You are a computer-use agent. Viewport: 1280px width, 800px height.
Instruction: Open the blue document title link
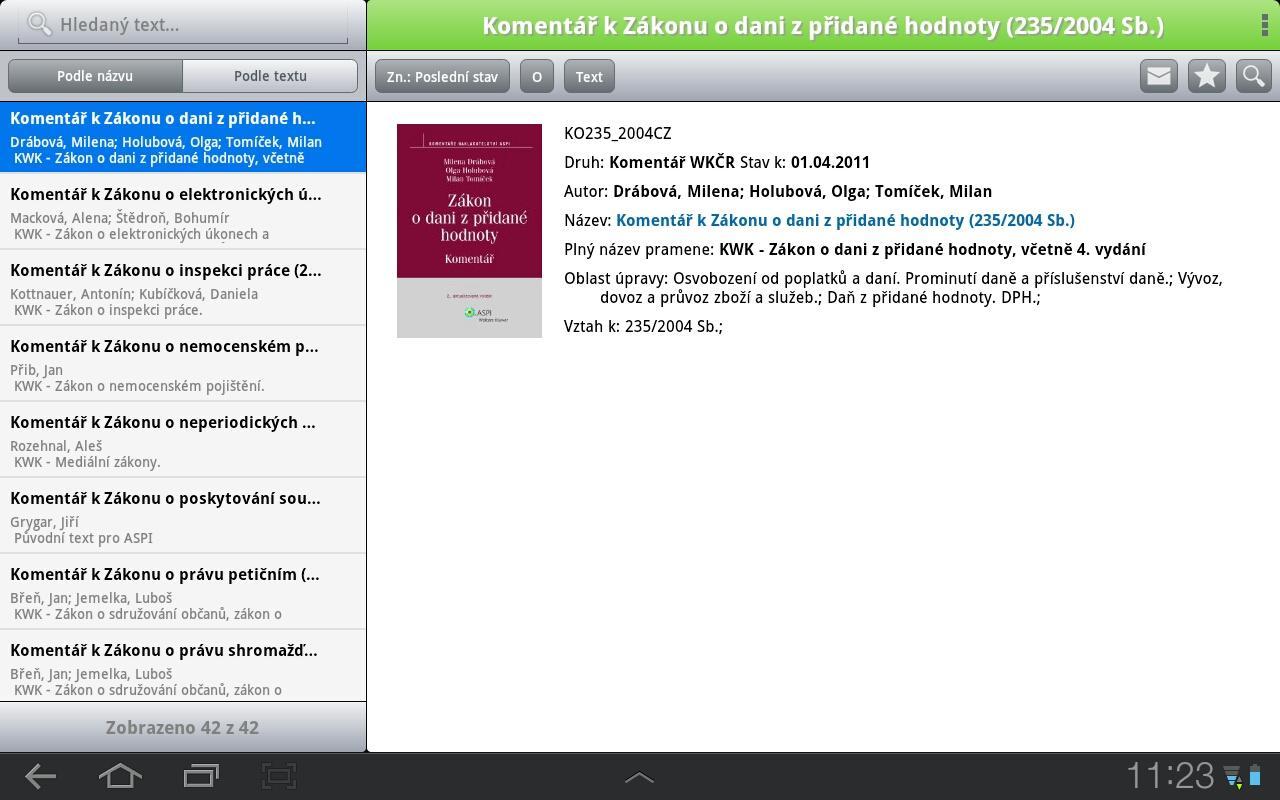(x=845, y=219)
